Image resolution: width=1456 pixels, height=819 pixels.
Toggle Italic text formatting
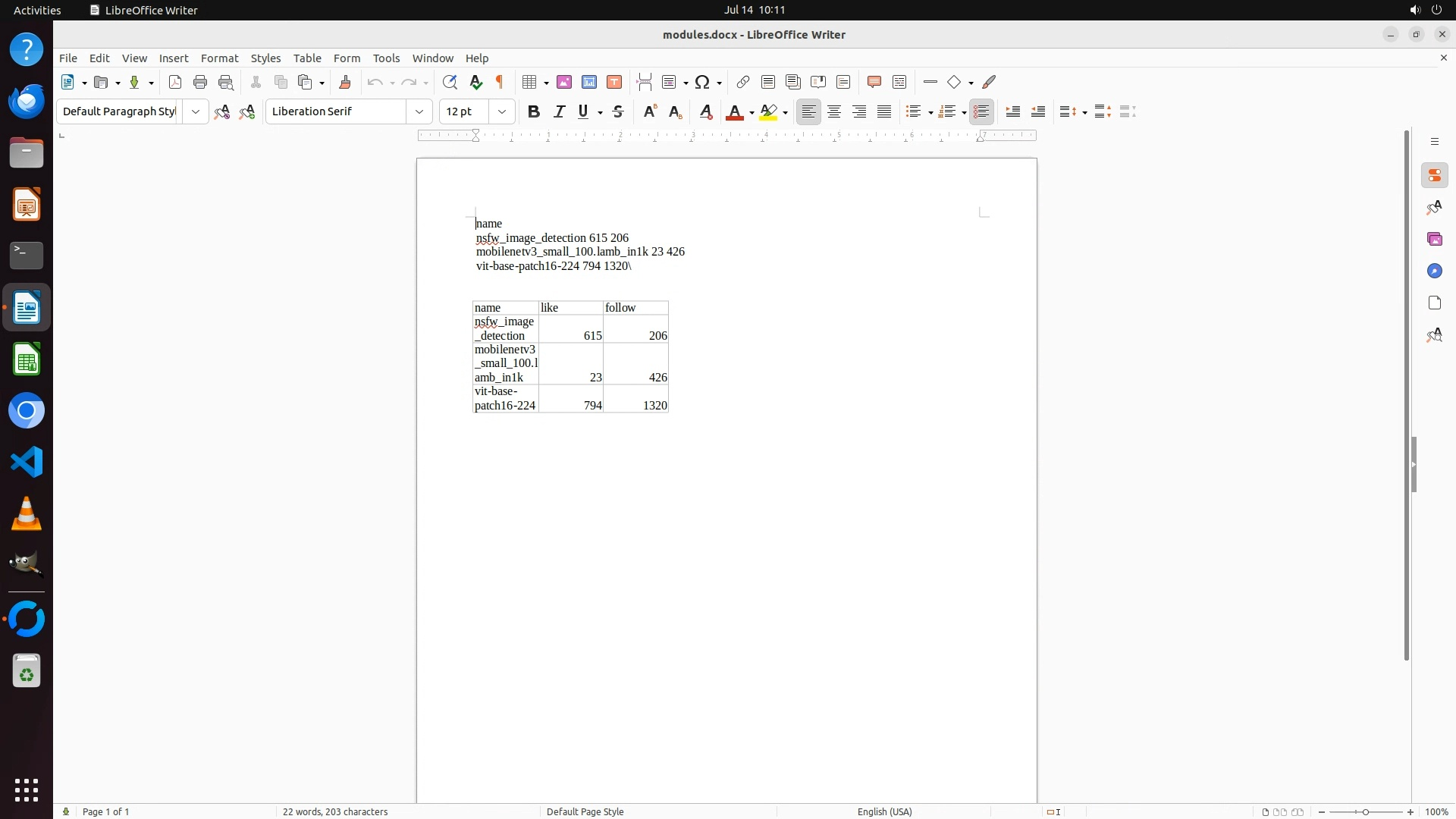[559, 111]
